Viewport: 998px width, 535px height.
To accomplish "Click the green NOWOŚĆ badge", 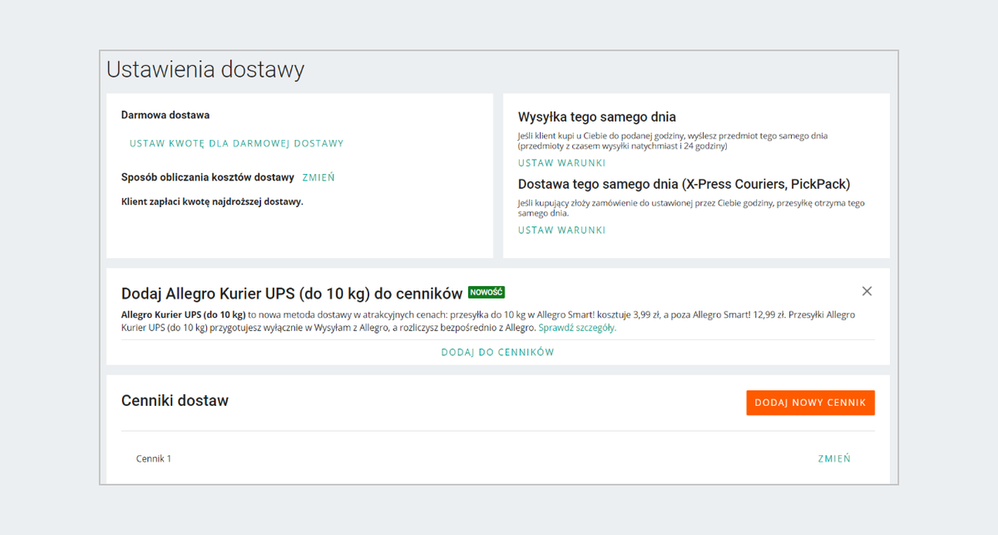I will (486, 293).
